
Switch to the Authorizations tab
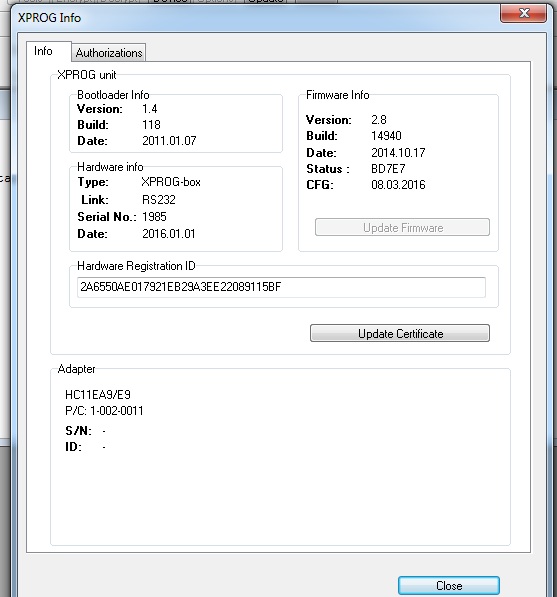click(109, 53)
